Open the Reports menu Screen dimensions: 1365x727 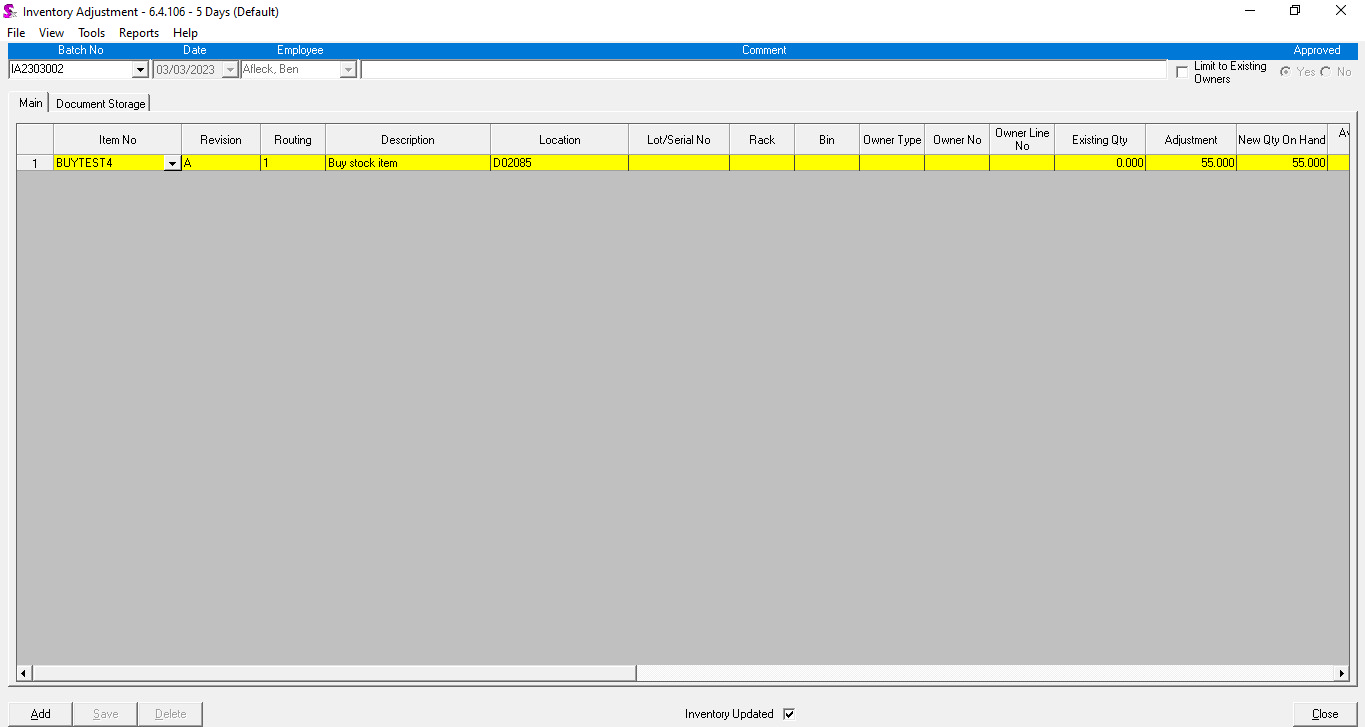point(139,33)
